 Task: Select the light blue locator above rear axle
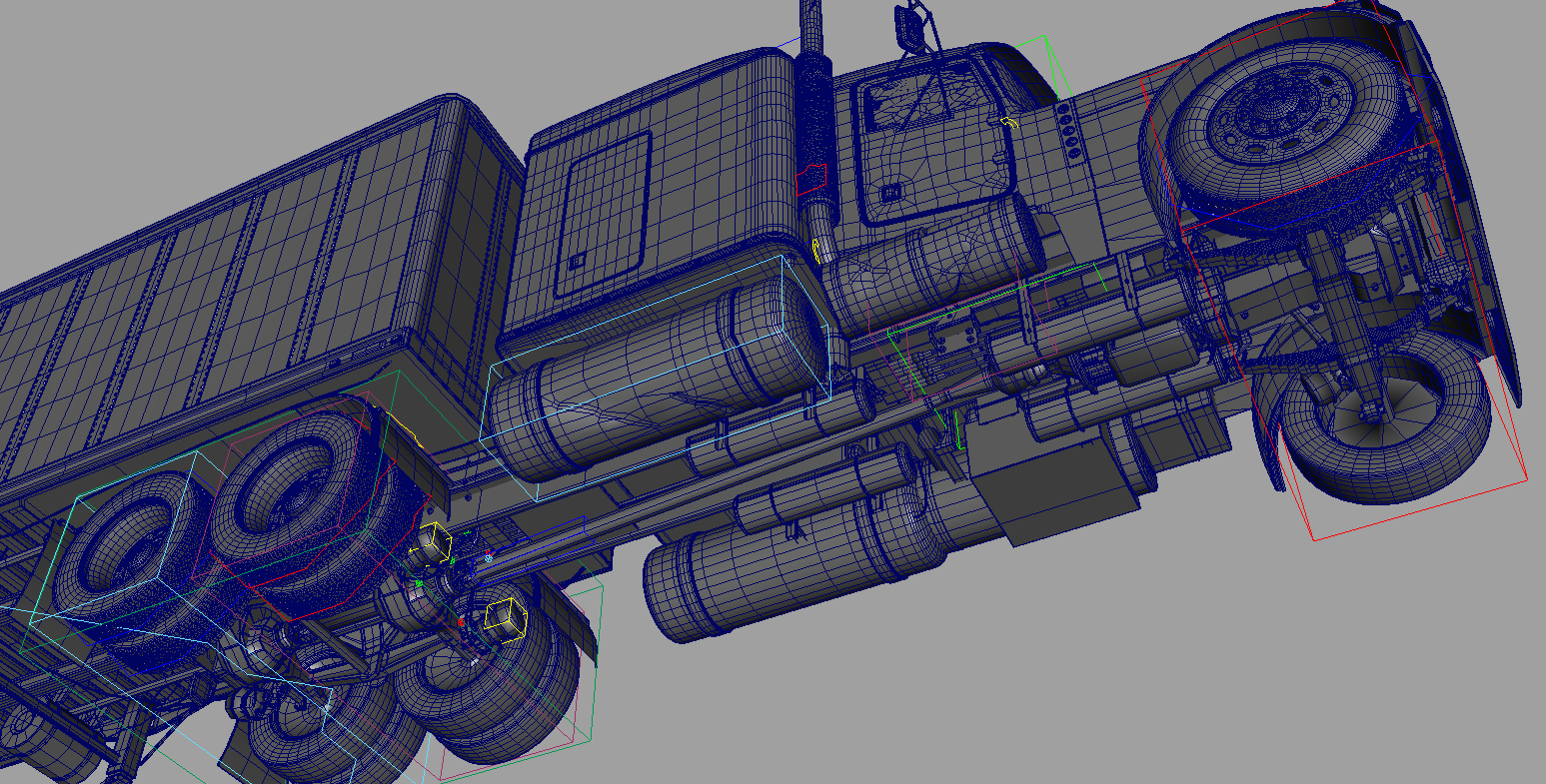488,558
